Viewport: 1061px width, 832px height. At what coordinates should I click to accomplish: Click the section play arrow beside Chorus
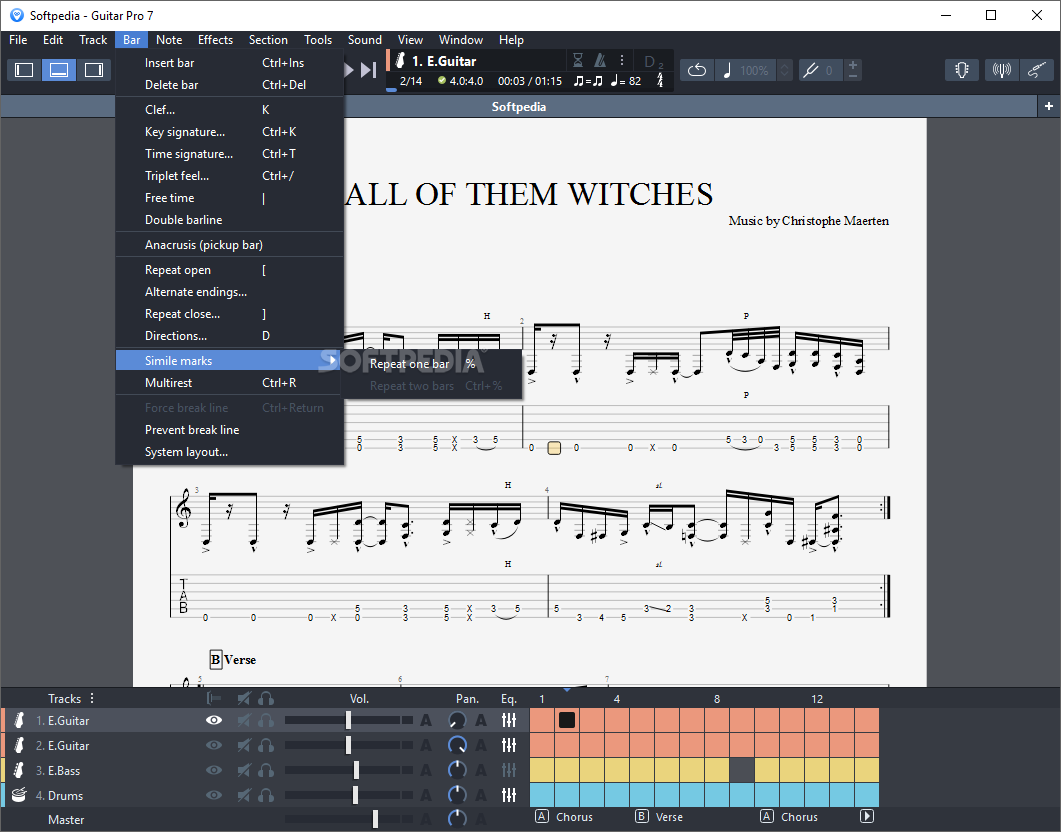coord(867,816)
